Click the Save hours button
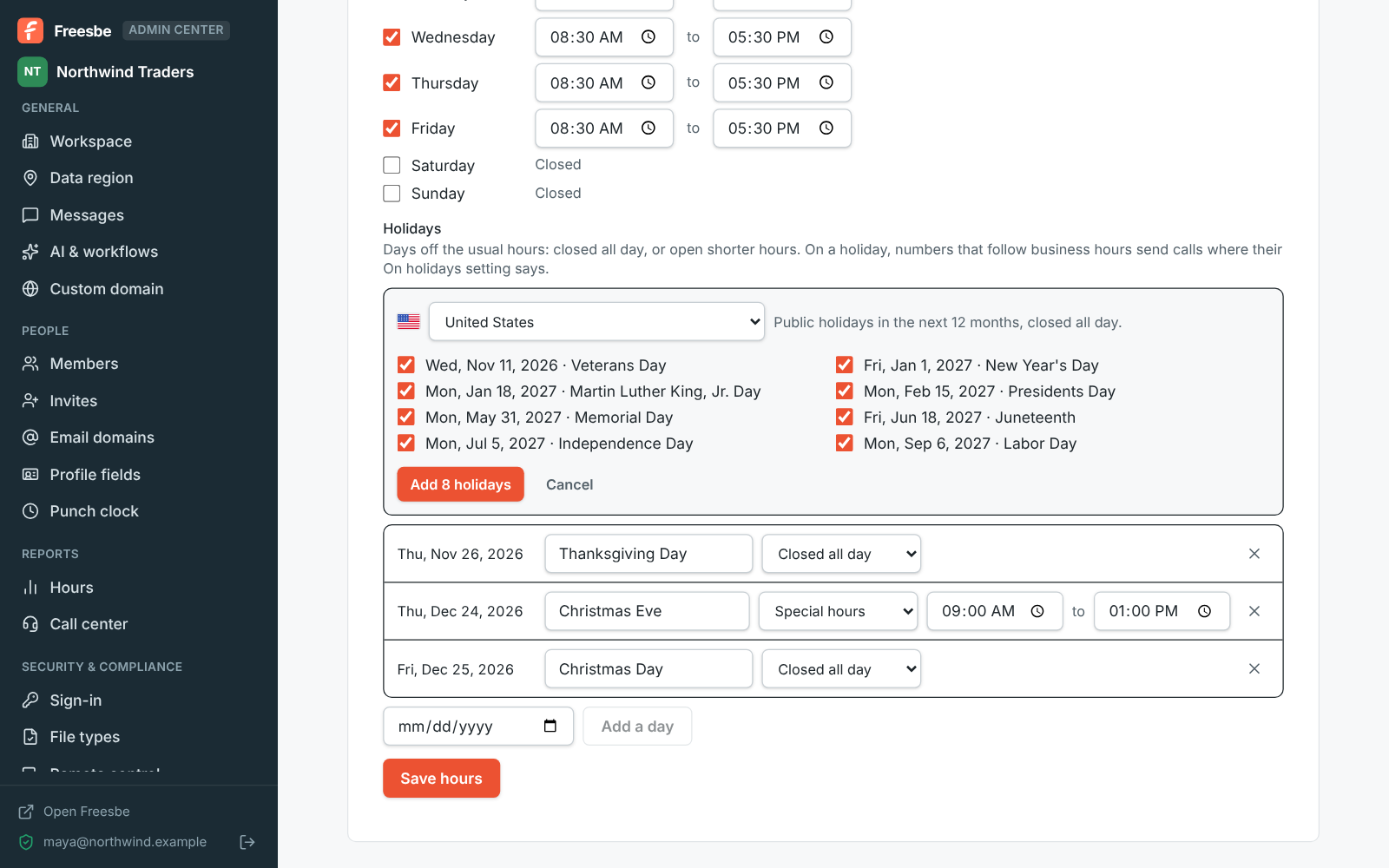 (441, 779)
